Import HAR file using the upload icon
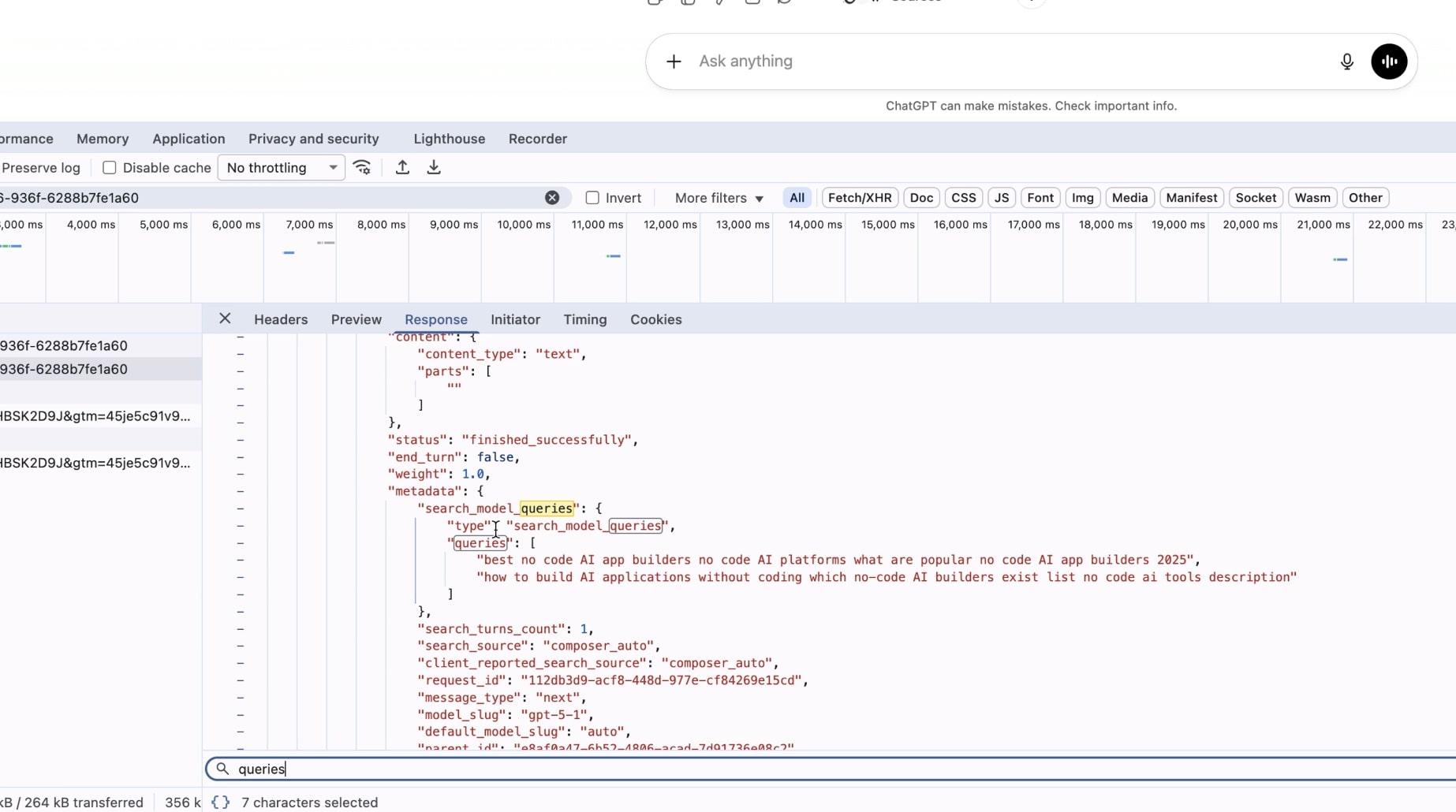This screenshot has width=1456, height=812. pos(402,167)
